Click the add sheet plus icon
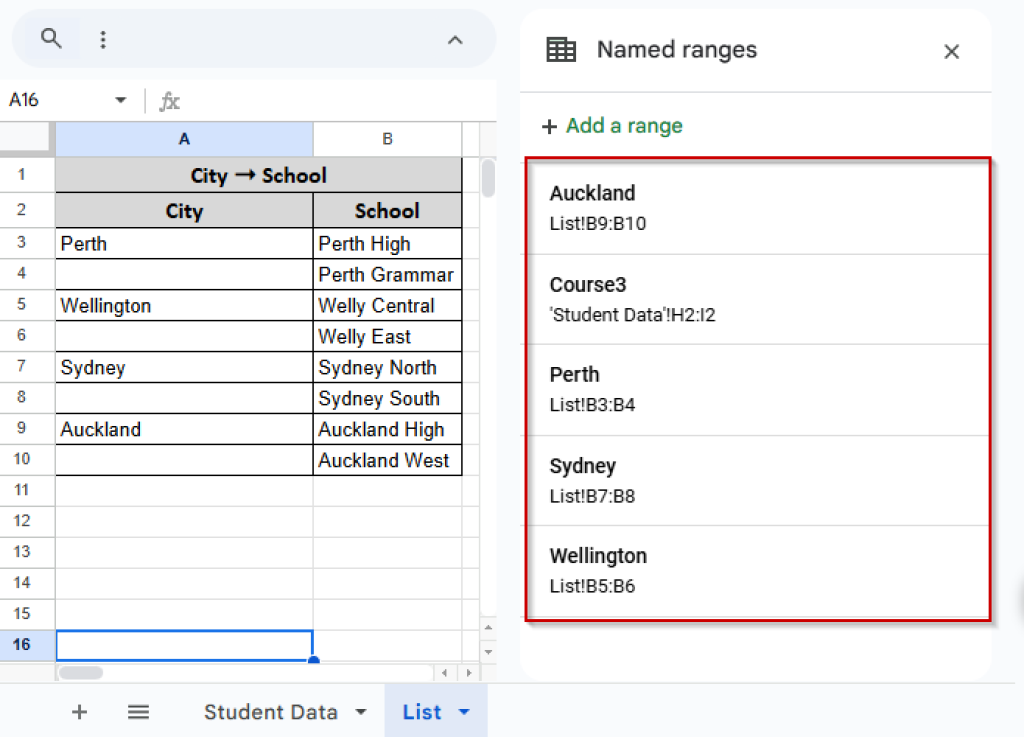This screenshot has width=1024, height=737. tap(79, 712)
